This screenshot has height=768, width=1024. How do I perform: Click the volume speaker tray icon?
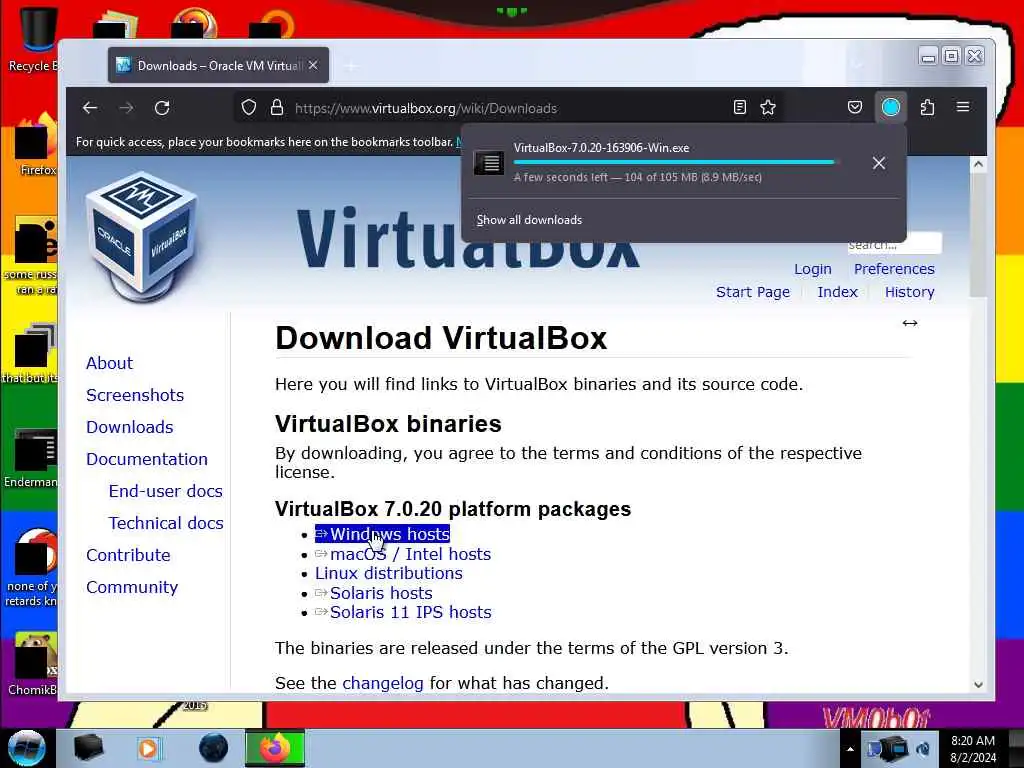tap(923, 748)
